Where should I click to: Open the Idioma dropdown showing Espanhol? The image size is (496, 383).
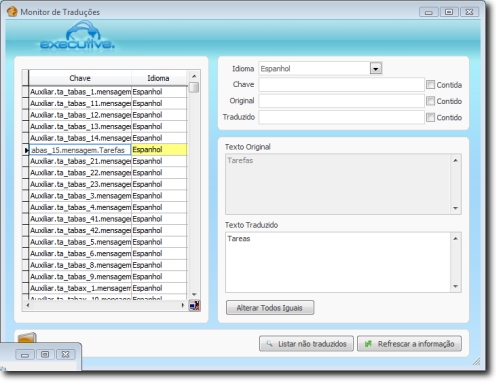click(376, 69)
